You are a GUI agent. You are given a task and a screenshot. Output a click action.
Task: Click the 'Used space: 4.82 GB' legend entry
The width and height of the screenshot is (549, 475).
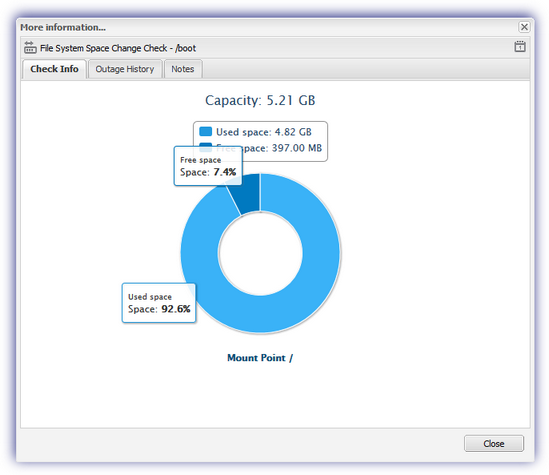tap(255, 132)
